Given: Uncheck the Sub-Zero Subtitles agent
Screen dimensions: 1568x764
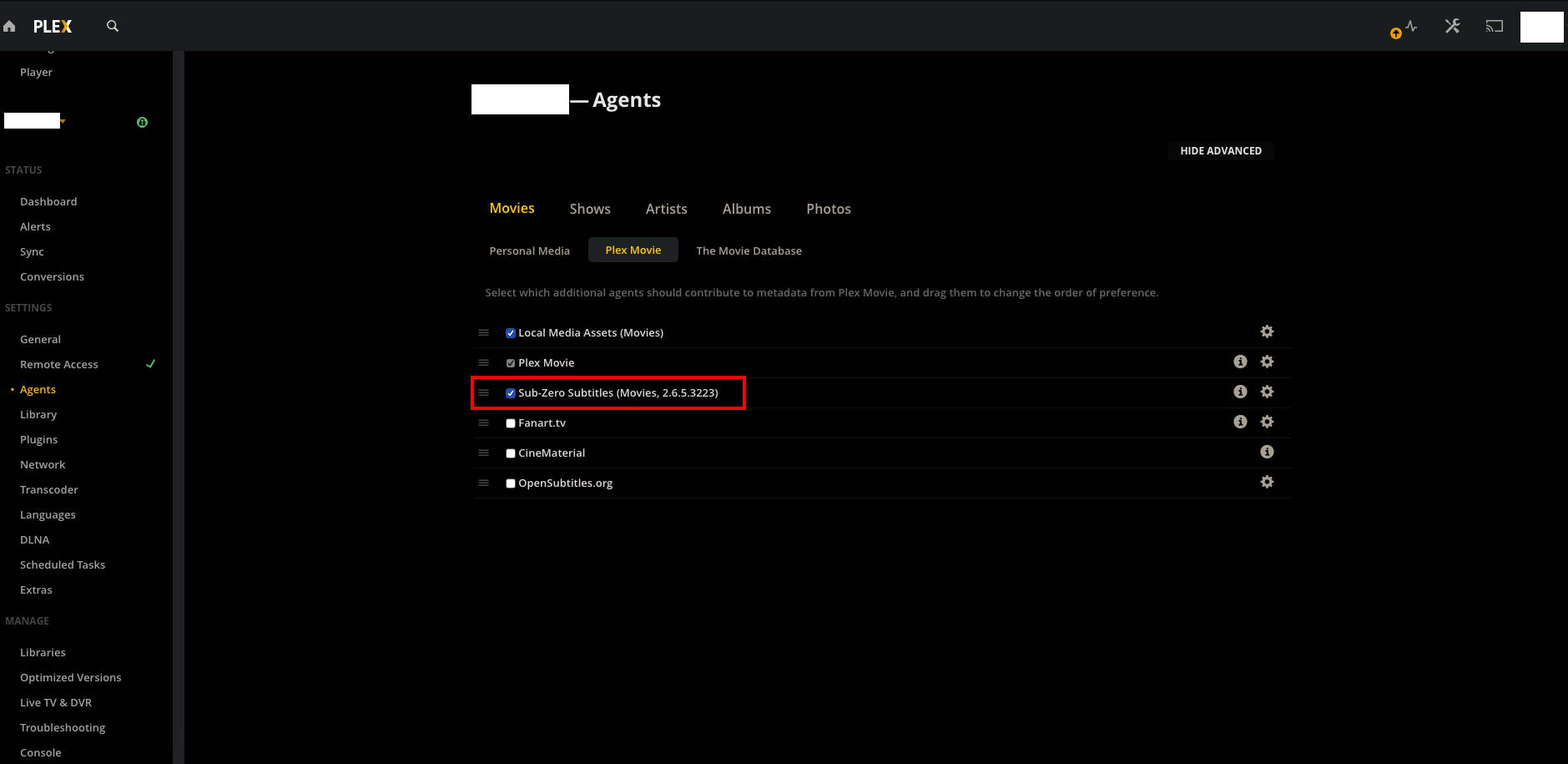Looking at the screenshot, I should pos(510,392).
